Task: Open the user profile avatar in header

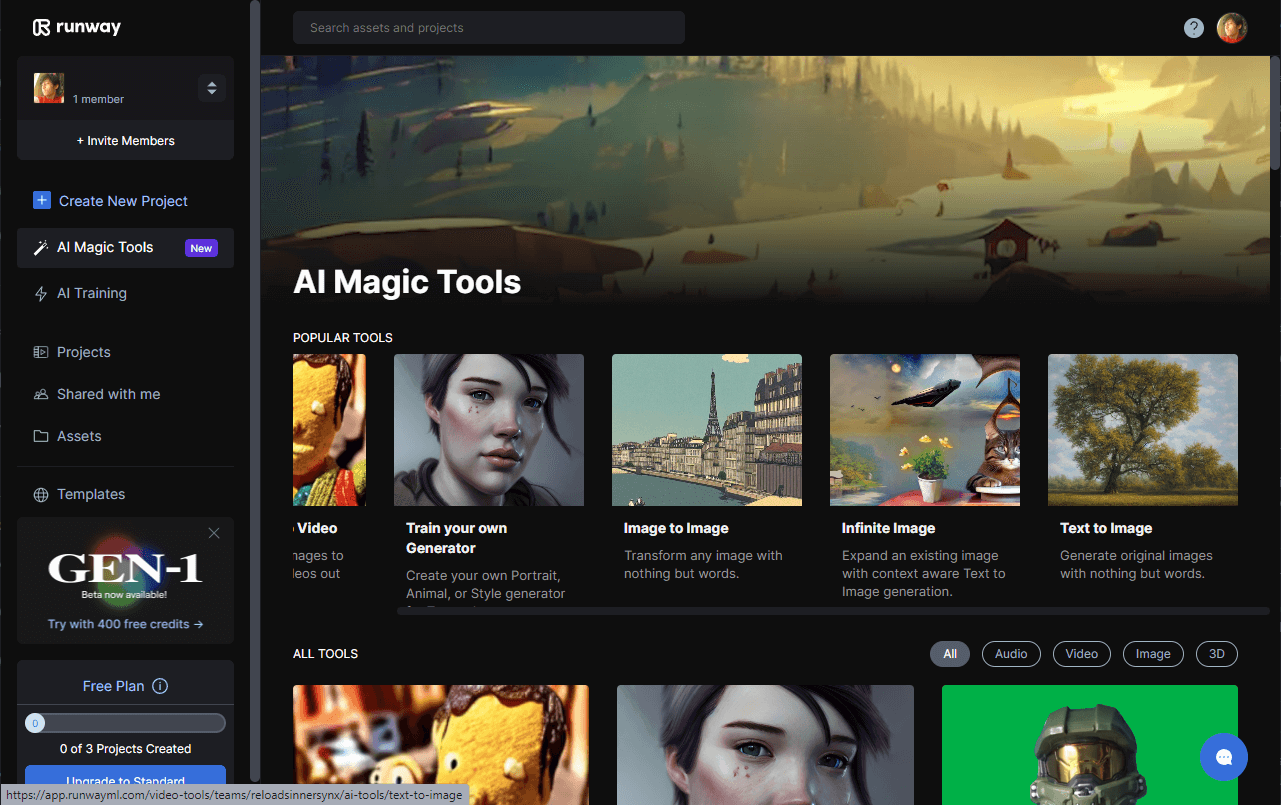Action: coord(1232,28)
